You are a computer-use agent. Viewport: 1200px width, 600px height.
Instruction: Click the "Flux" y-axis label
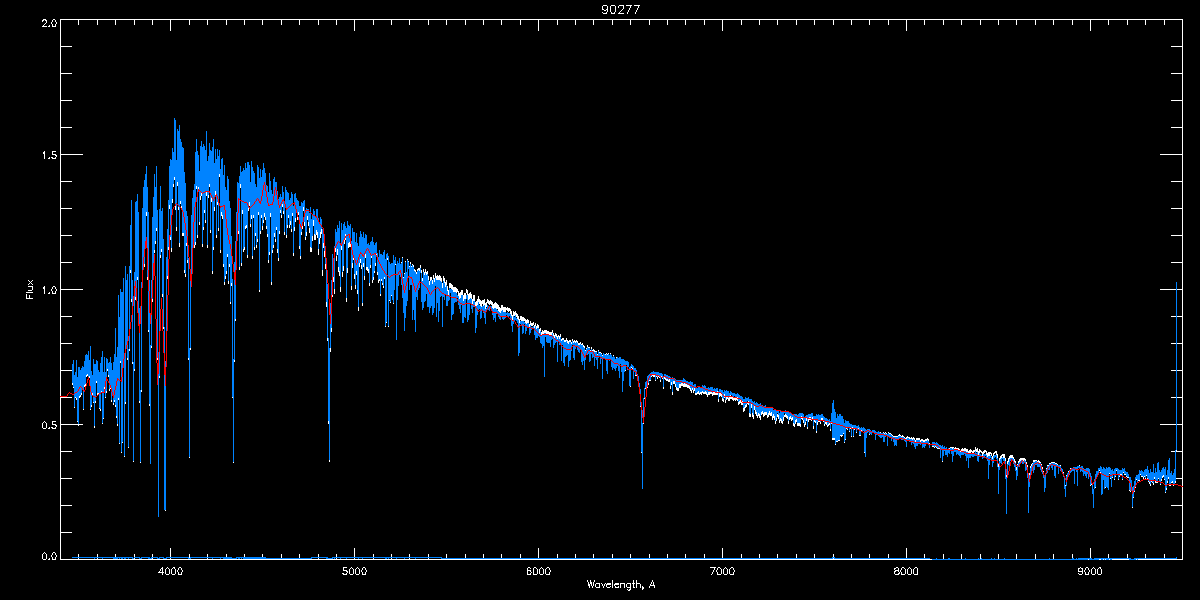(30, 290)
